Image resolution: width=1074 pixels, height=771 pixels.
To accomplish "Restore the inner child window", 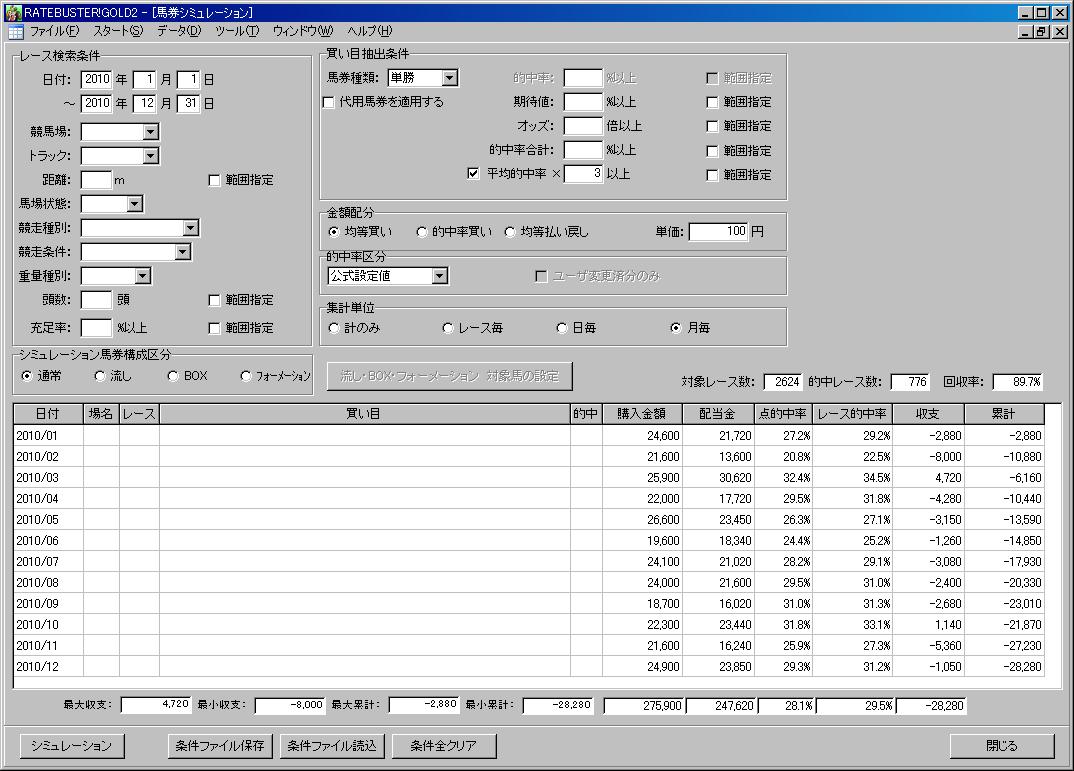I will coord(1041,31).
